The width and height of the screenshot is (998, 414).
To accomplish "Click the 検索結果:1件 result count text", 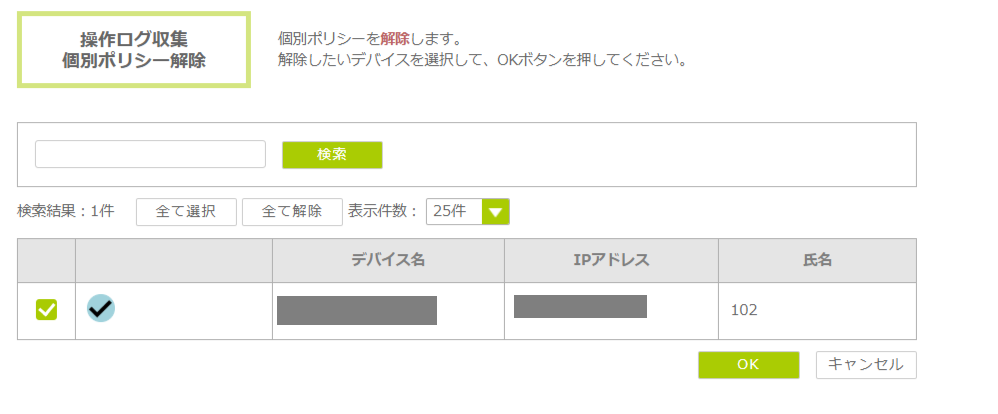I will 66,212.
